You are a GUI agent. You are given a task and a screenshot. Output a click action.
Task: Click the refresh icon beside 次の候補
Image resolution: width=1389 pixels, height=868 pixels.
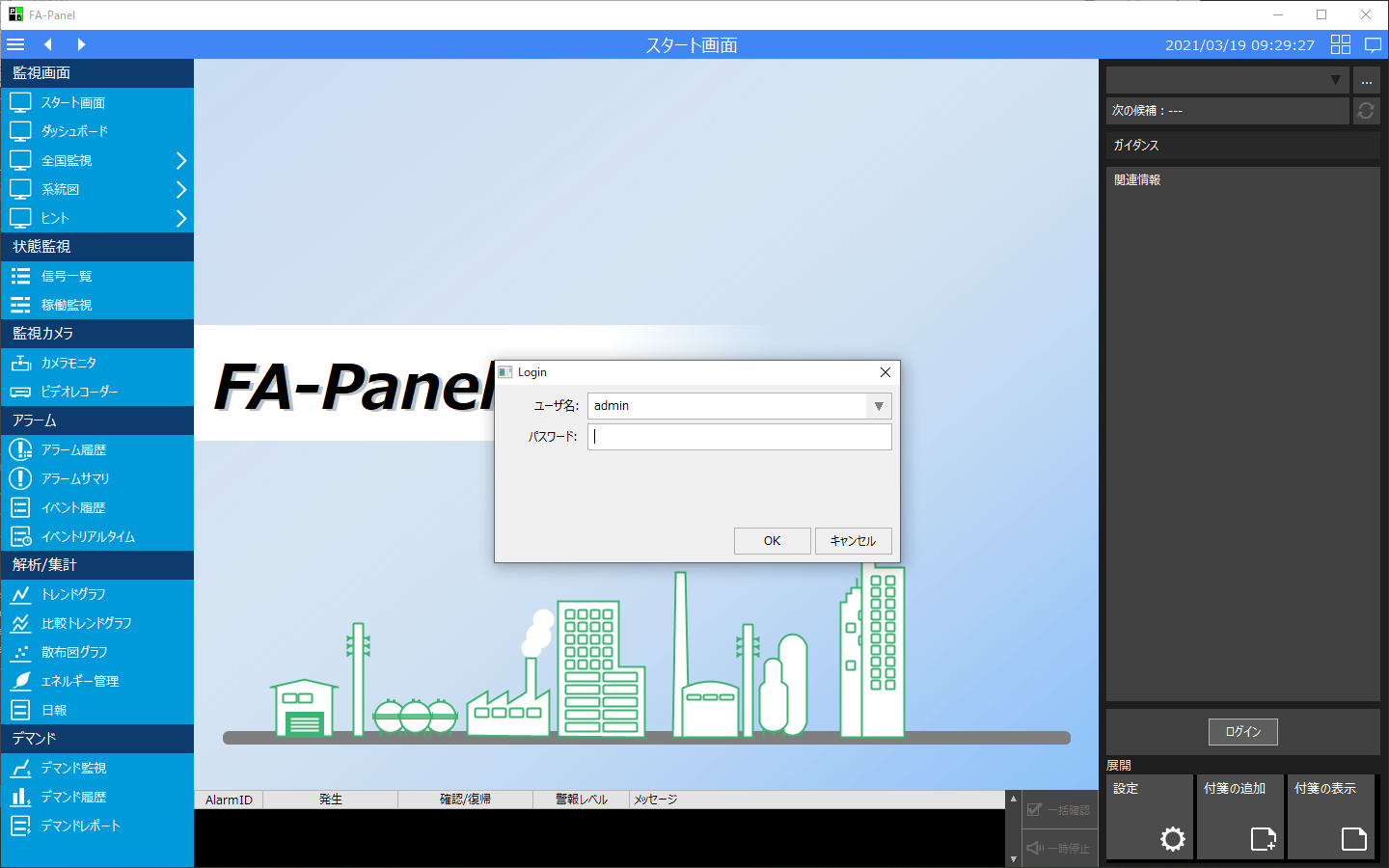1366,111
